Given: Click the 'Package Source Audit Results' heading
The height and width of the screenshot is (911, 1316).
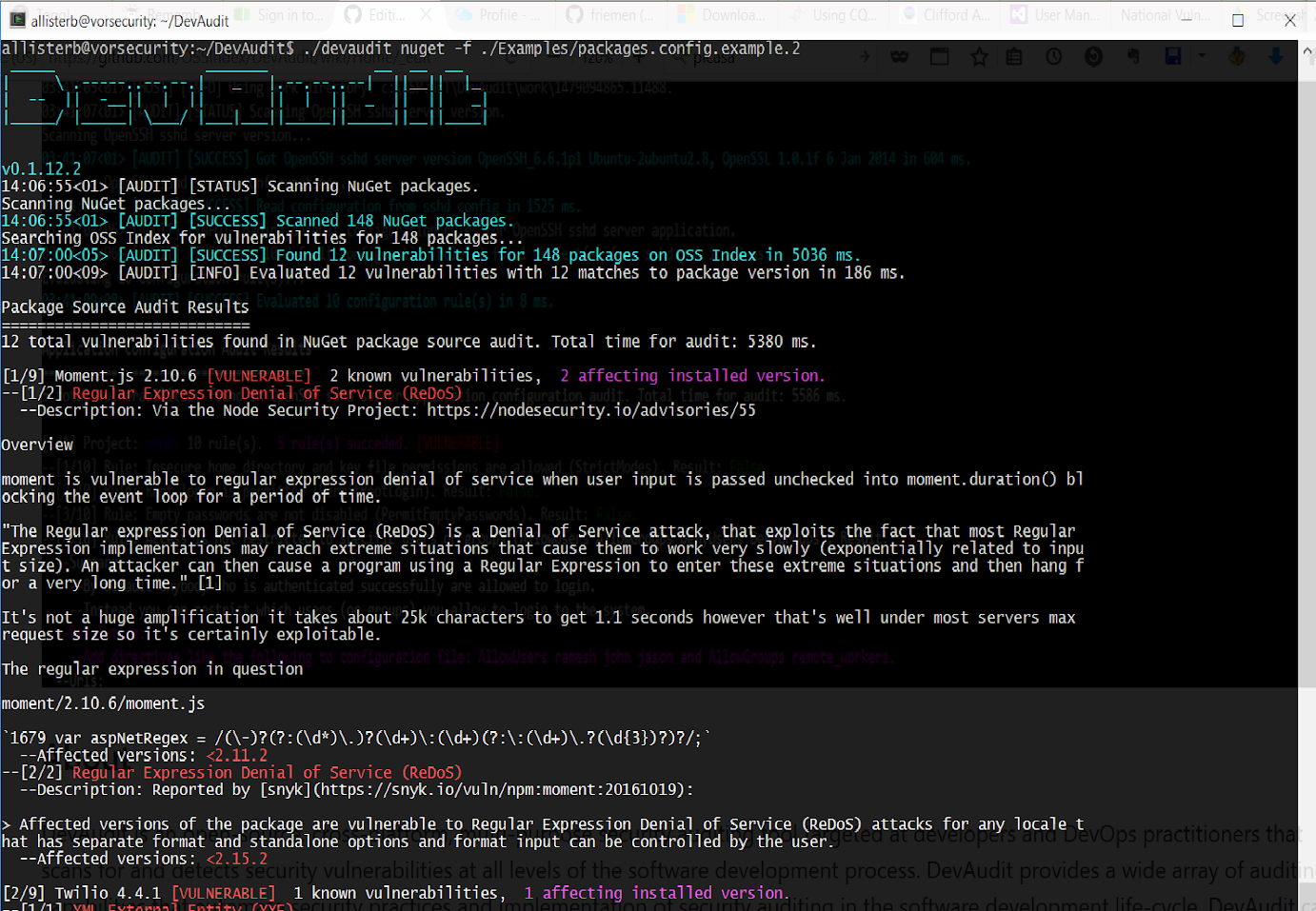Looking at the screenshot, I should (x=125, y=307).
